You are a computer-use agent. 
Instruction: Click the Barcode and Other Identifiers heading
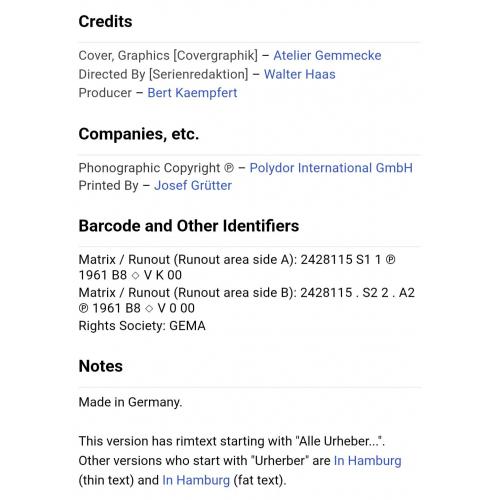coord(189,226)
